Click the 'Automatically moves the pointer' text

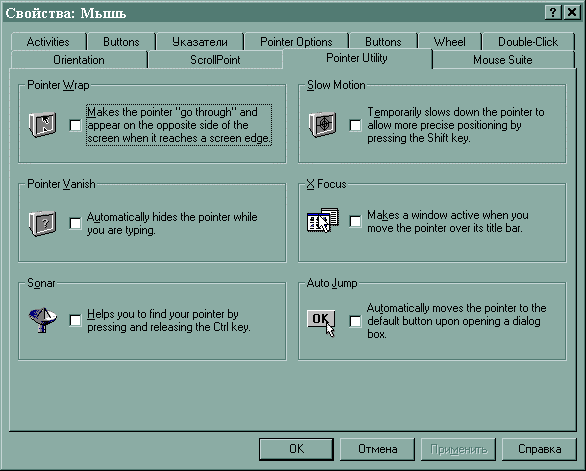coord(456,321)
